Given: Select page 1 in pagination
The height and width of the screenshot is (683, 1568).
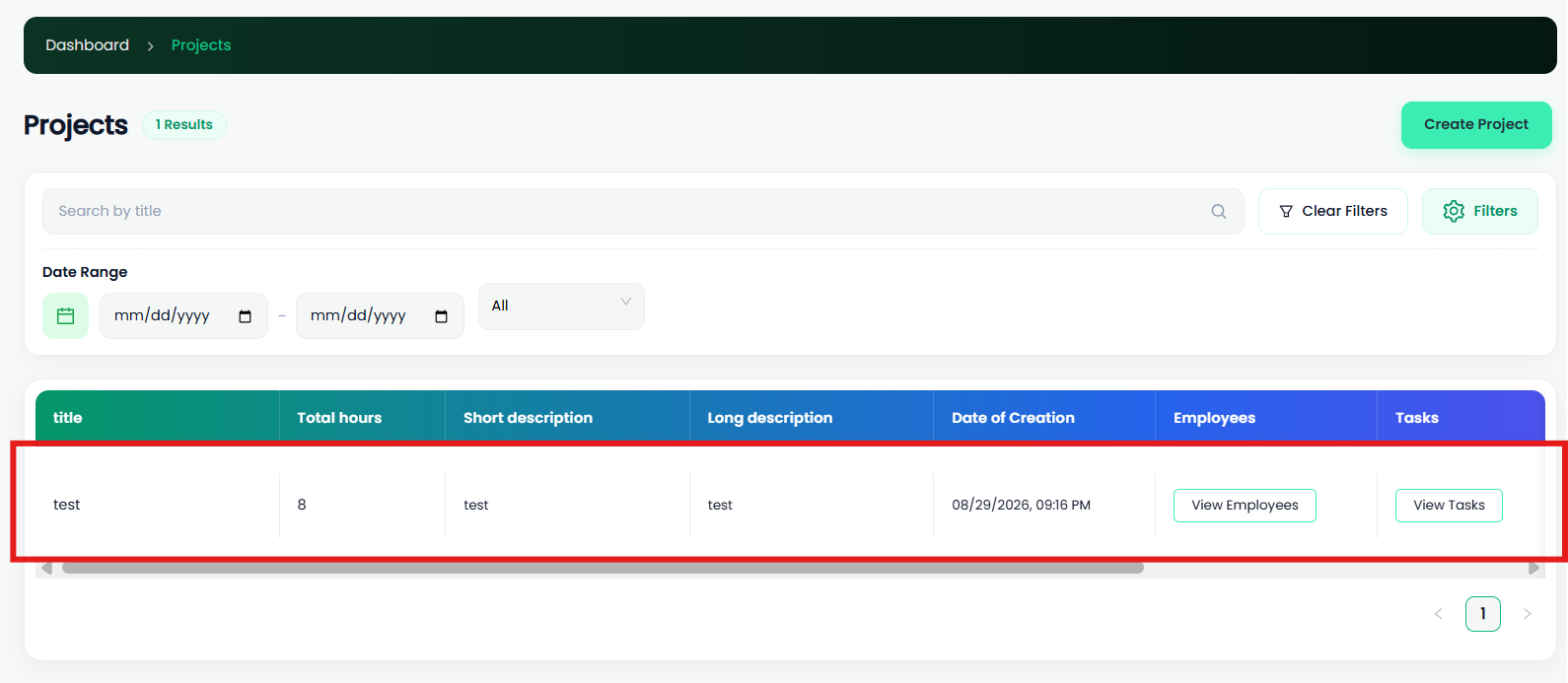Looking at the screenshot, I should click(1483, 614).
